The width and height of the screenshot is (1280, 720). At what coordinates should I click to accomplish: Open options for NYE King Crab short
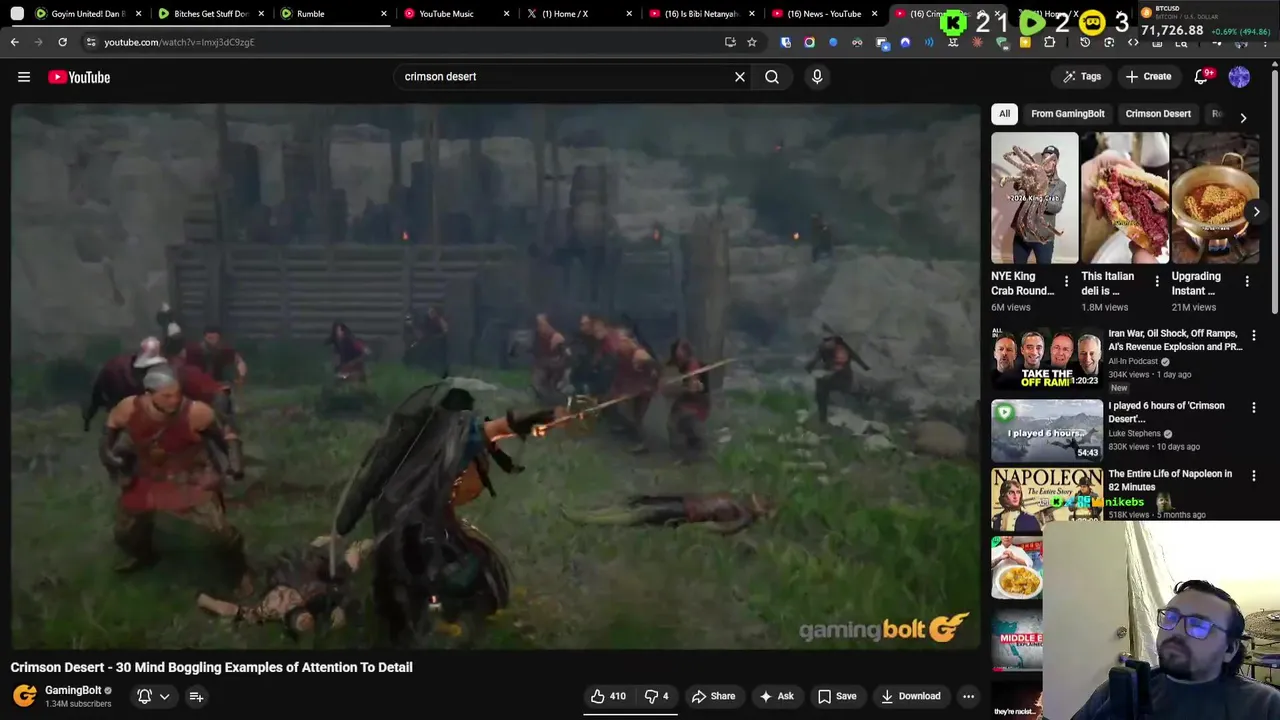pos(1066,282)
